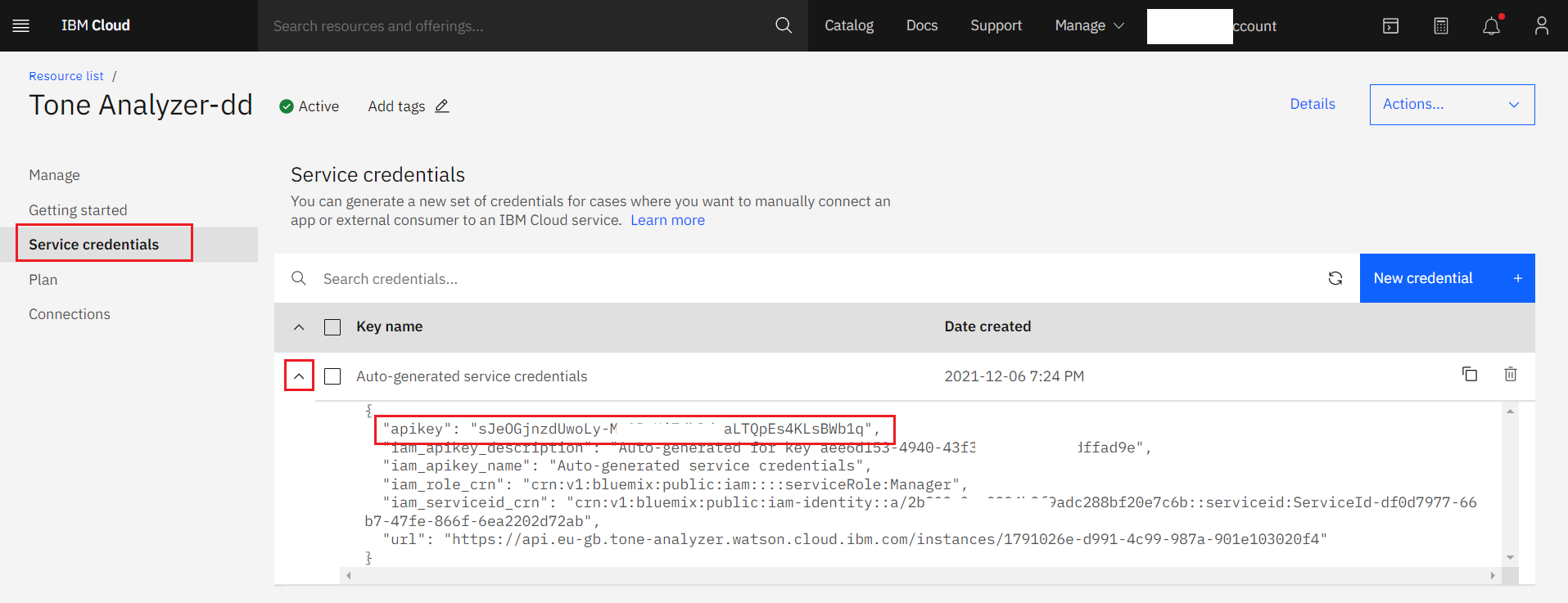This screenshot has width=1568, height=603.
Task: Open the Manage sidebar item
Action: click(55, 175)
